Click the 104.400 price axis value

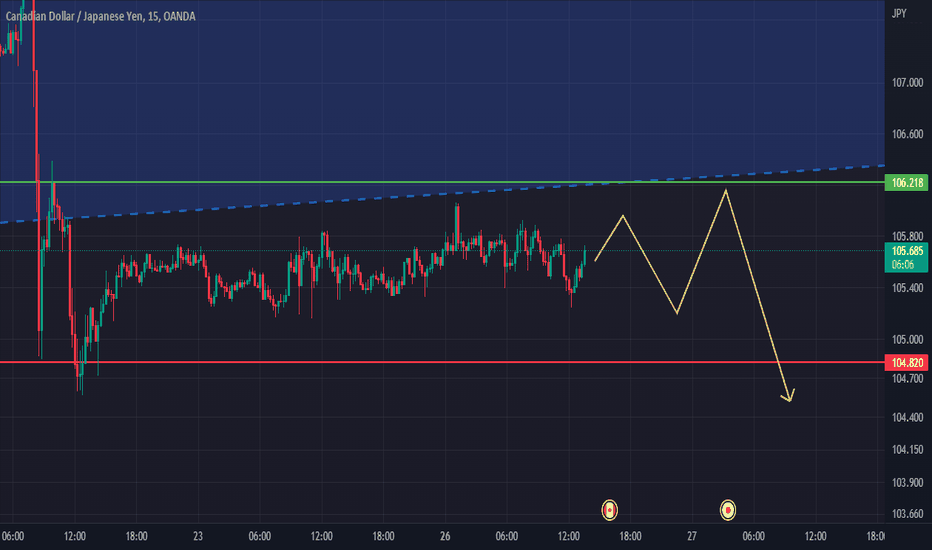[x=907, y=417]
